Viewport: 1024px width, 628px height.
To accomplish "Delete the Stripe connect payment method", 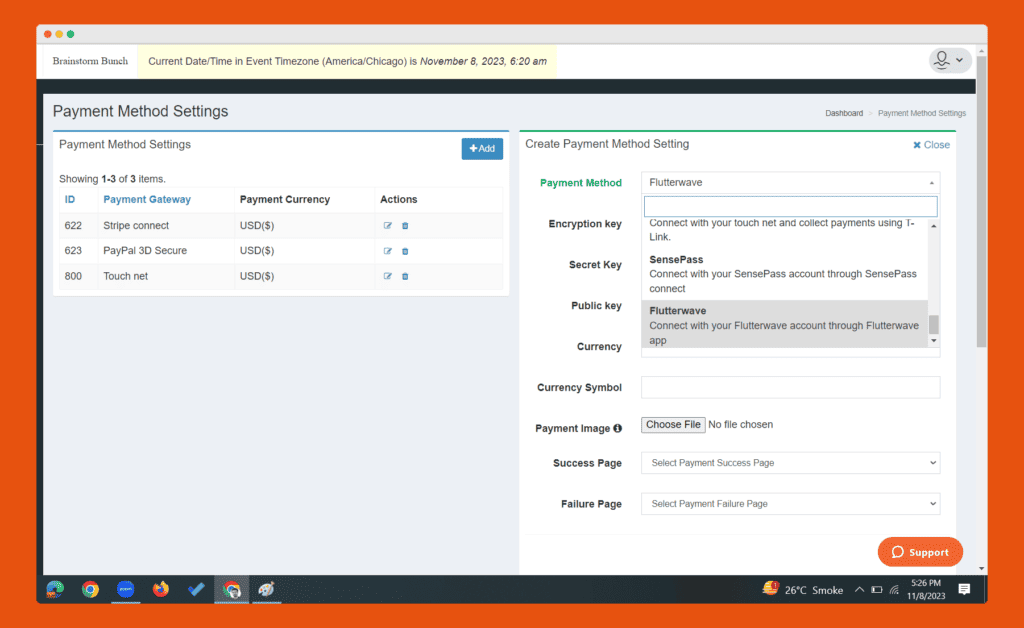I will pos(405,225).
